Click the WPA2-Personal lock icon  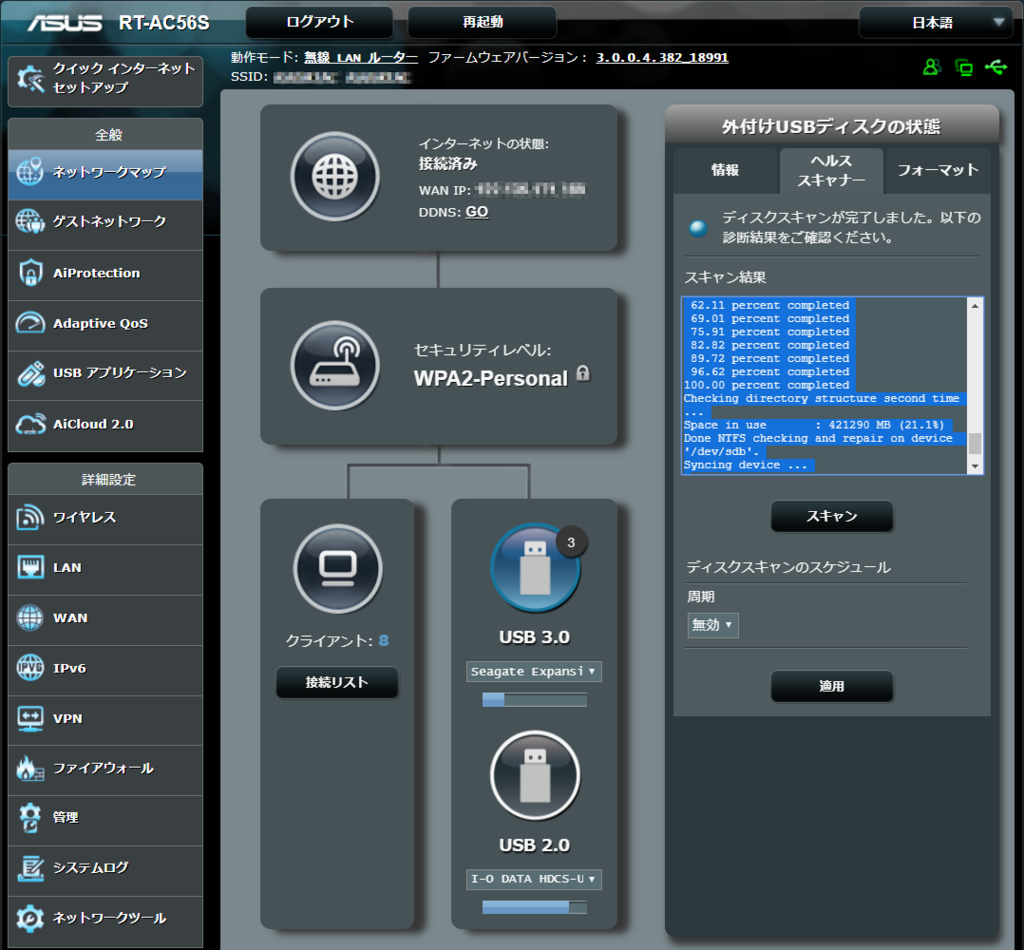(x=583, y=374)
